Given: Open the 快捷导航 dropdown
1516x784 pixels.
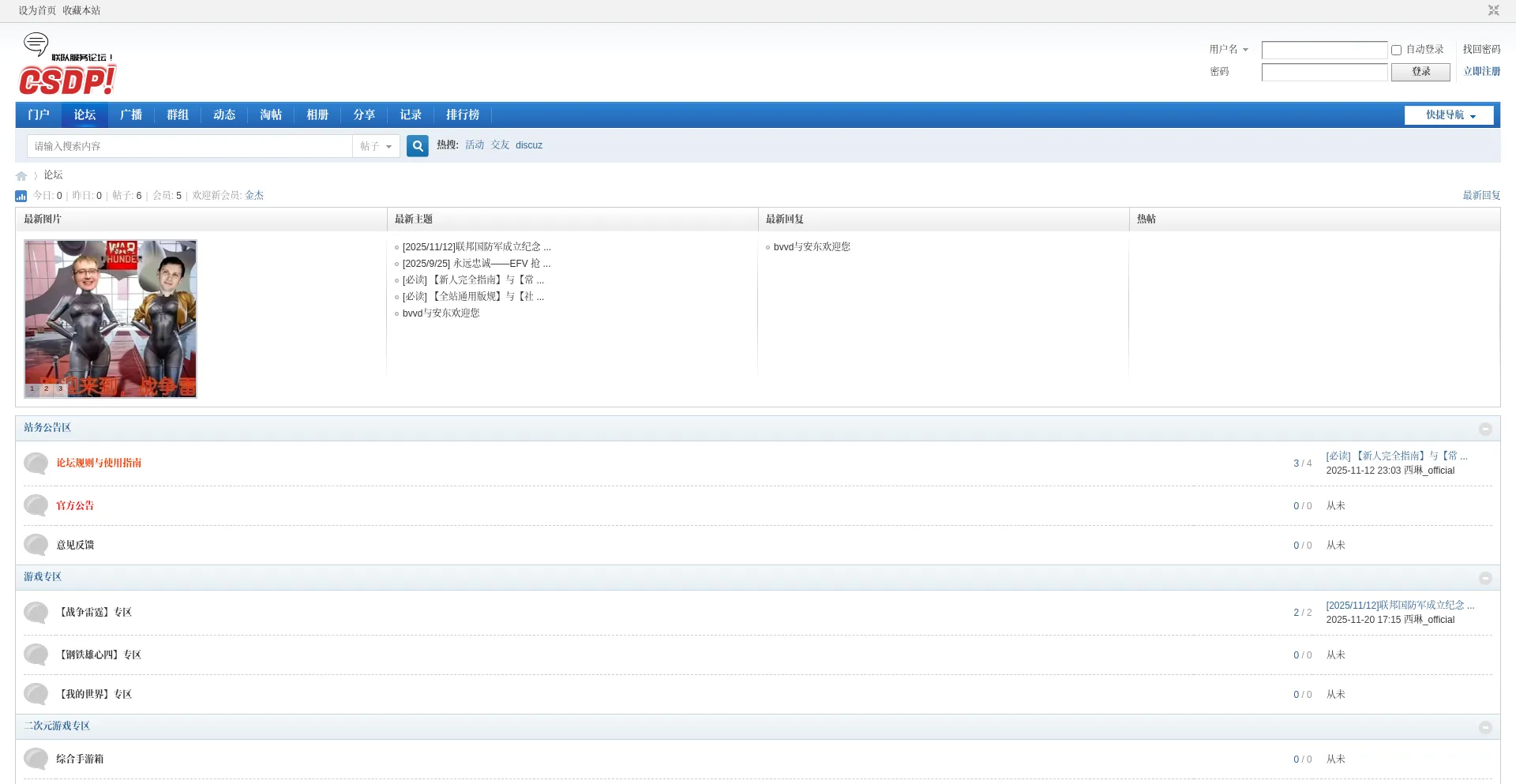Looking at the screenshot, I should [x=1449, y=115].
